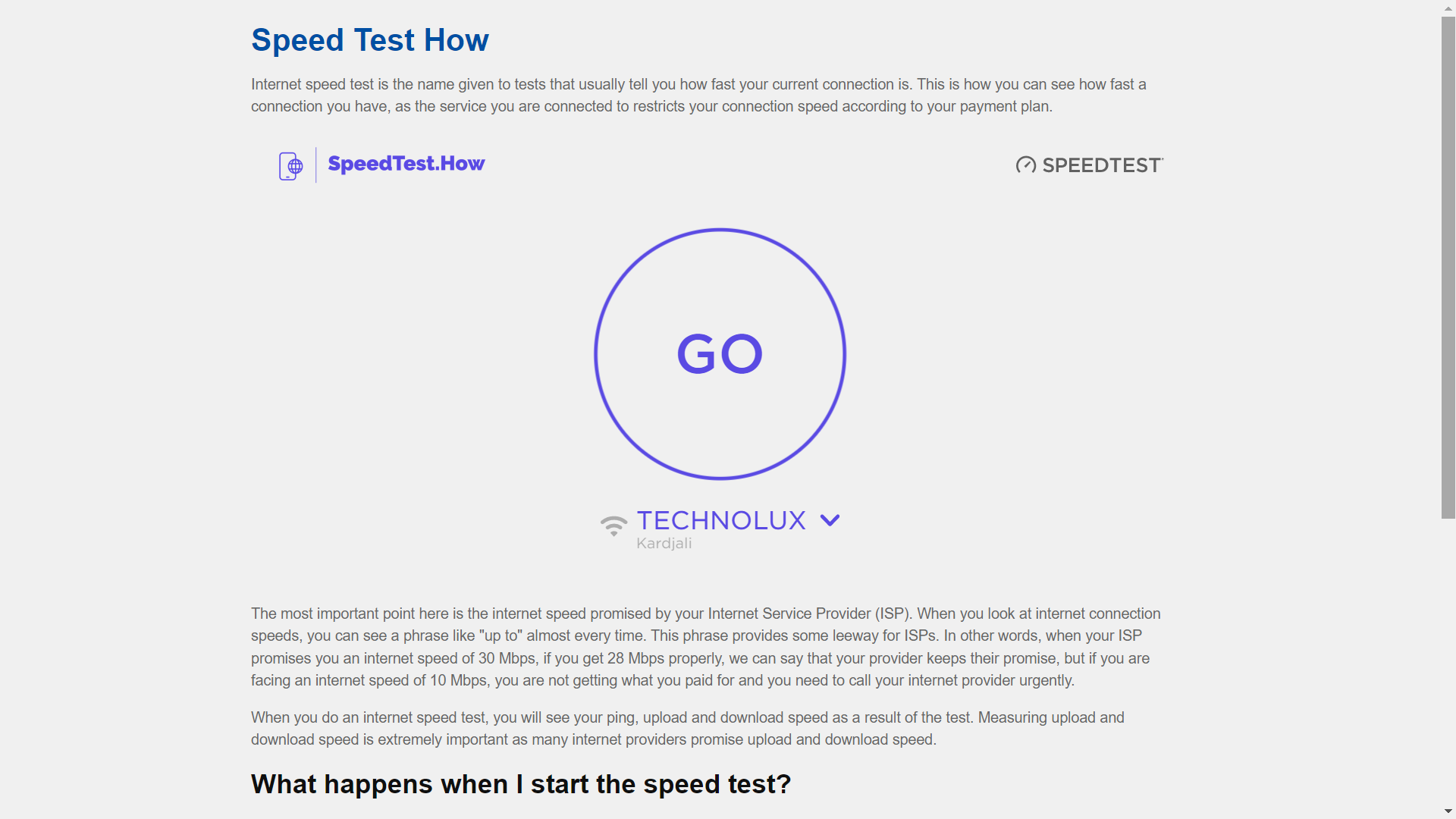This screenshot has height=819, width=1456.
Task: Click the phone-and-globe SpeedTest.How logo icon
Action: (x=290, y=165)
